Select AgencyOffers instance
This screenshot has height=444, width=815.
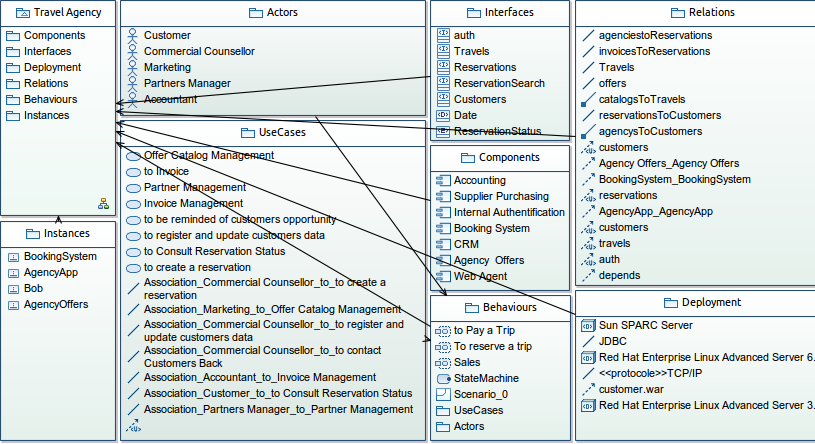coord(48,305)
